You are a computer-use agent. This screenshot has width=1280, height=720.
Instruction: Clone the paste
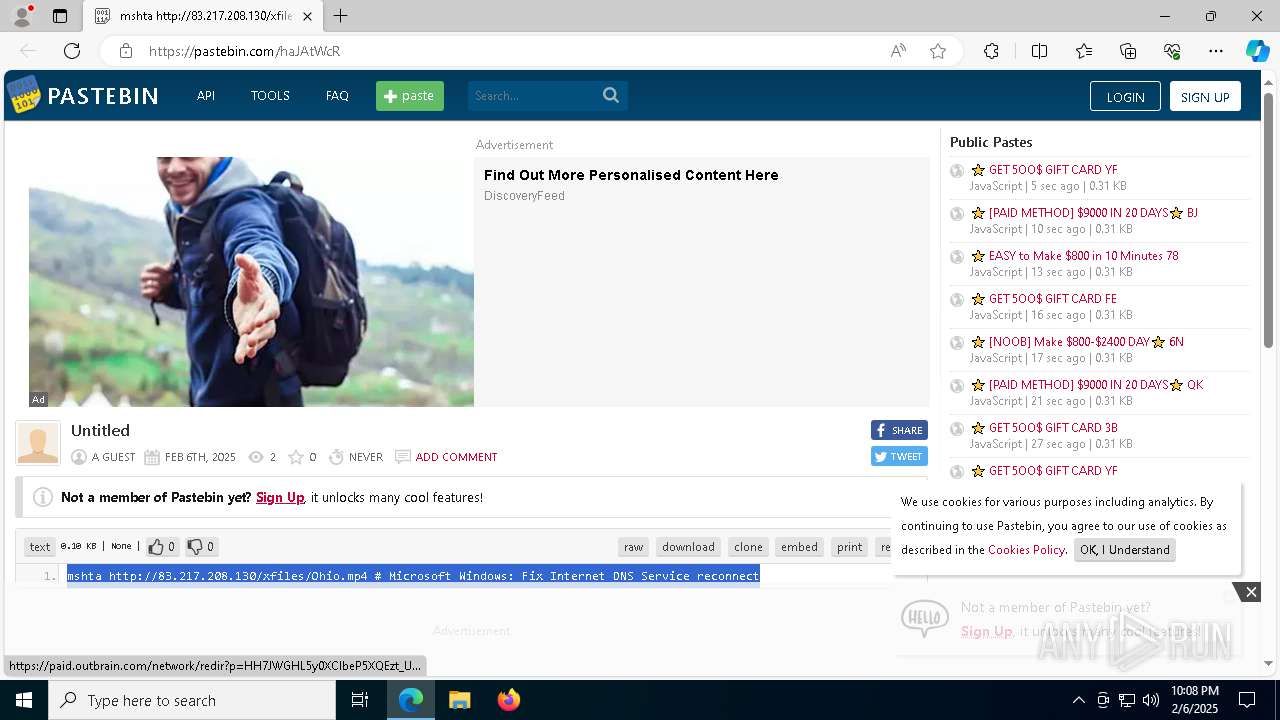[748, 547]
